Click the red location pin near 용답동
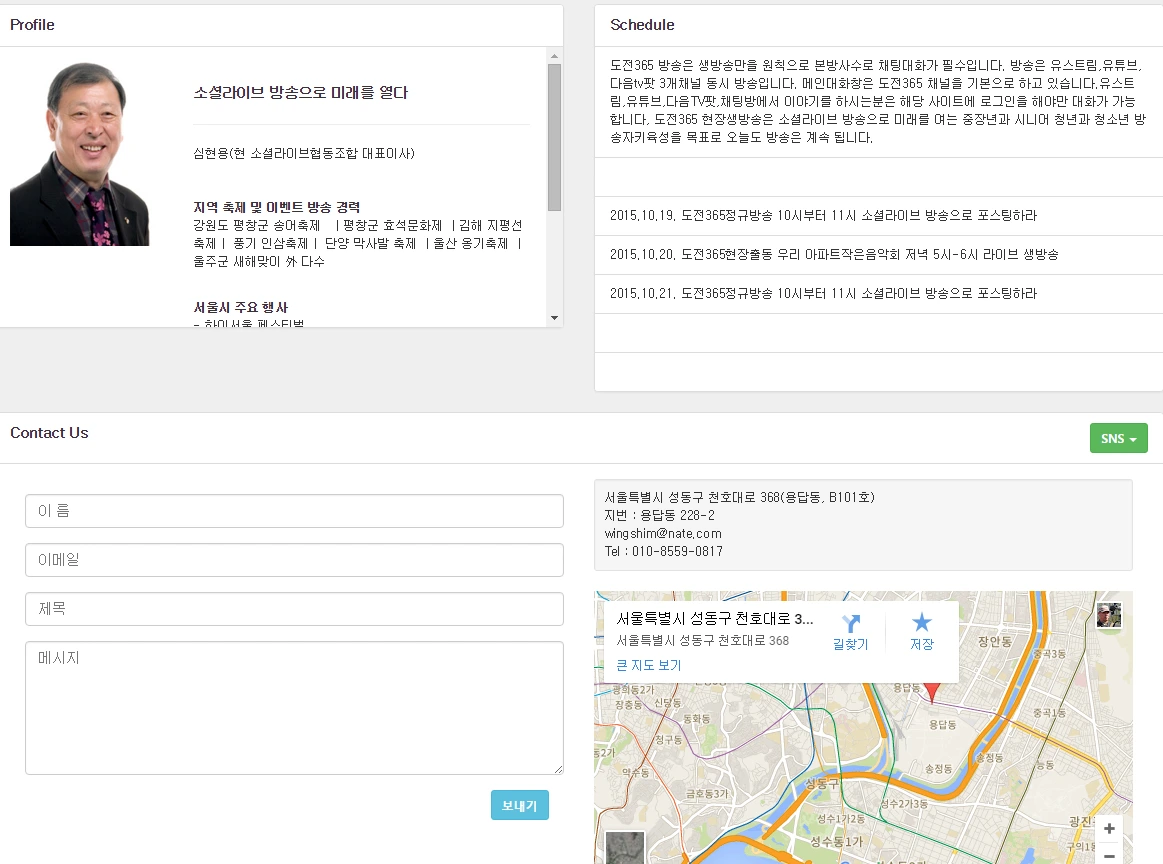The width and height of the screenshot is (1163, 864). pos(932,690)
